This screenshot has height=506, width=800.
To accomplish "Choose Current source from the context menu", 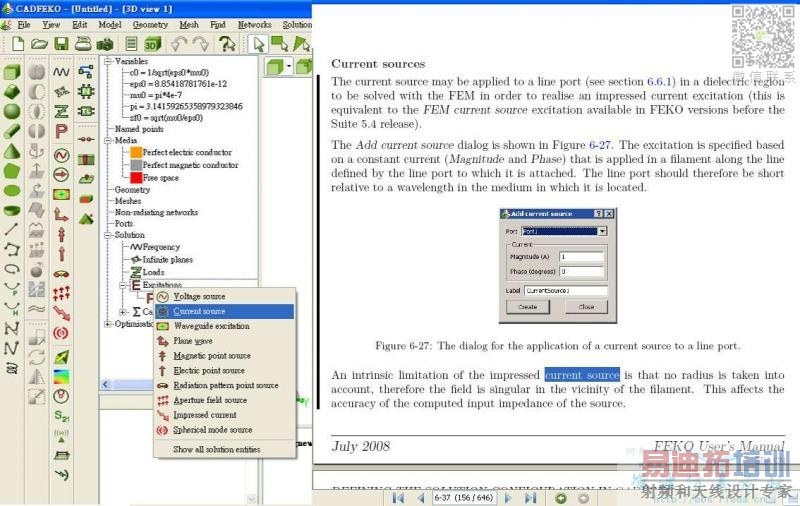I will 224,311.
